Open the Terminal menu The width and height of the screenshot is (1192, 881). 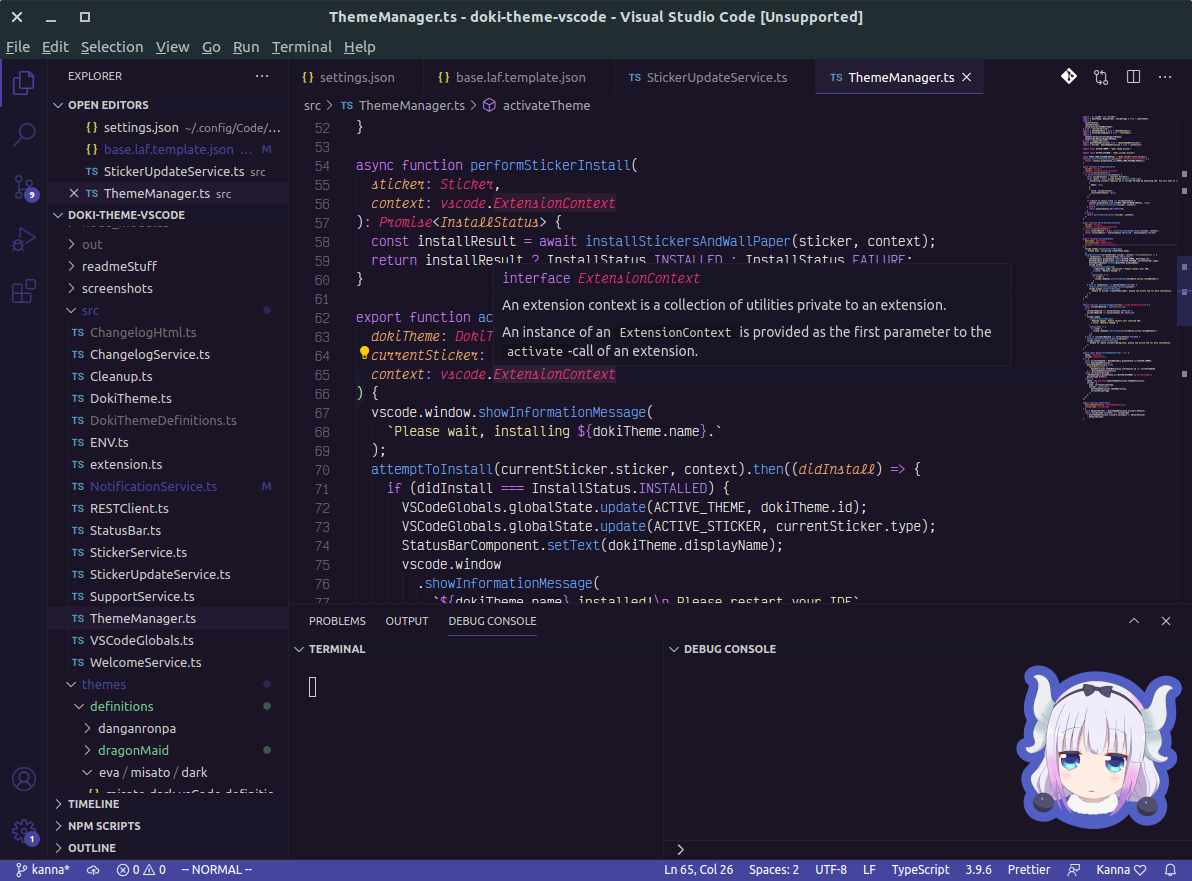click(301, 46)
